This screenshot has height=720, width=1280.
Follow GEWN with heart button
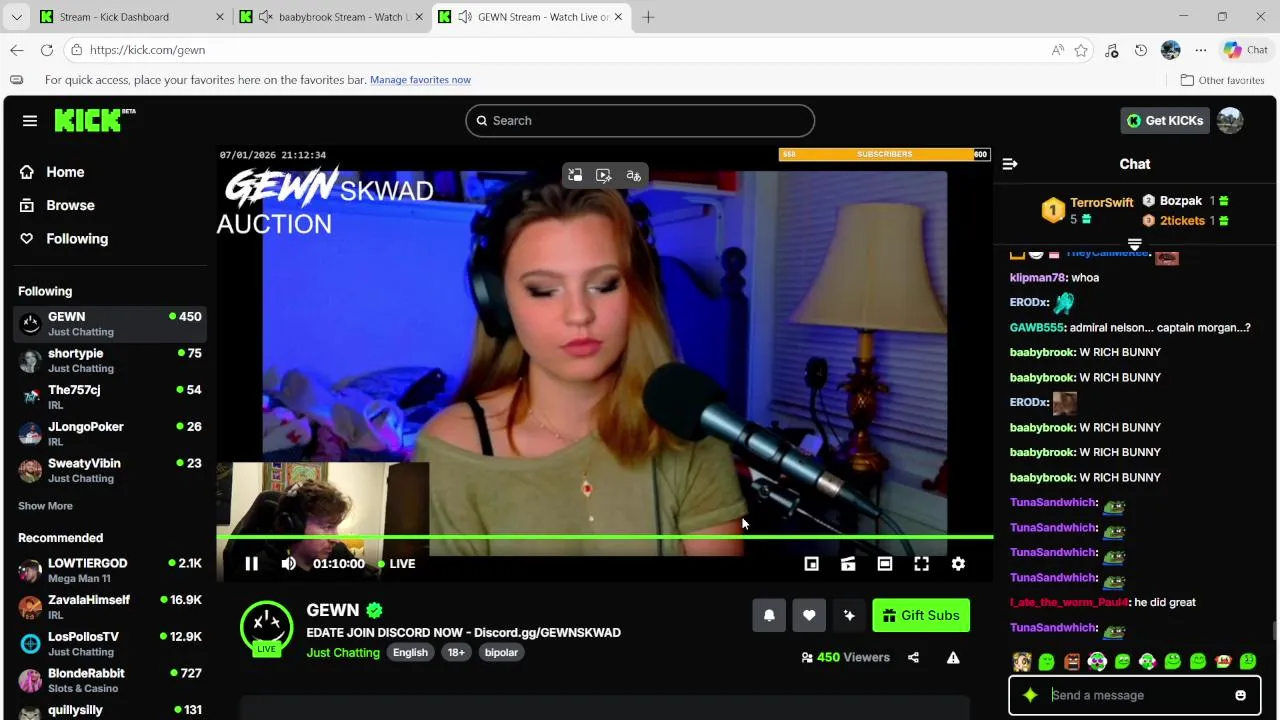point(809,615)
